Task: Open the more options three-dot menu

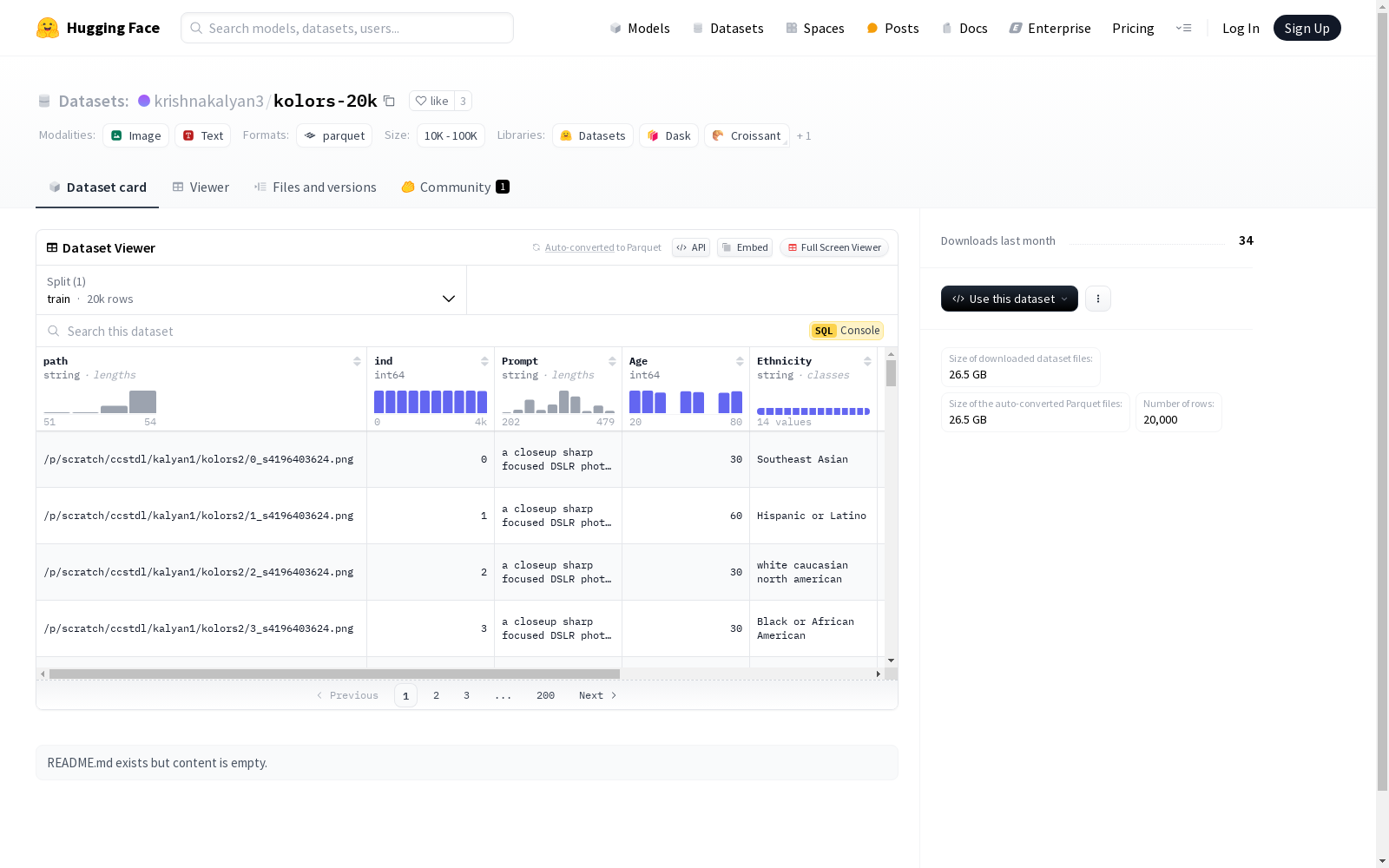Action: (1098, 299)
